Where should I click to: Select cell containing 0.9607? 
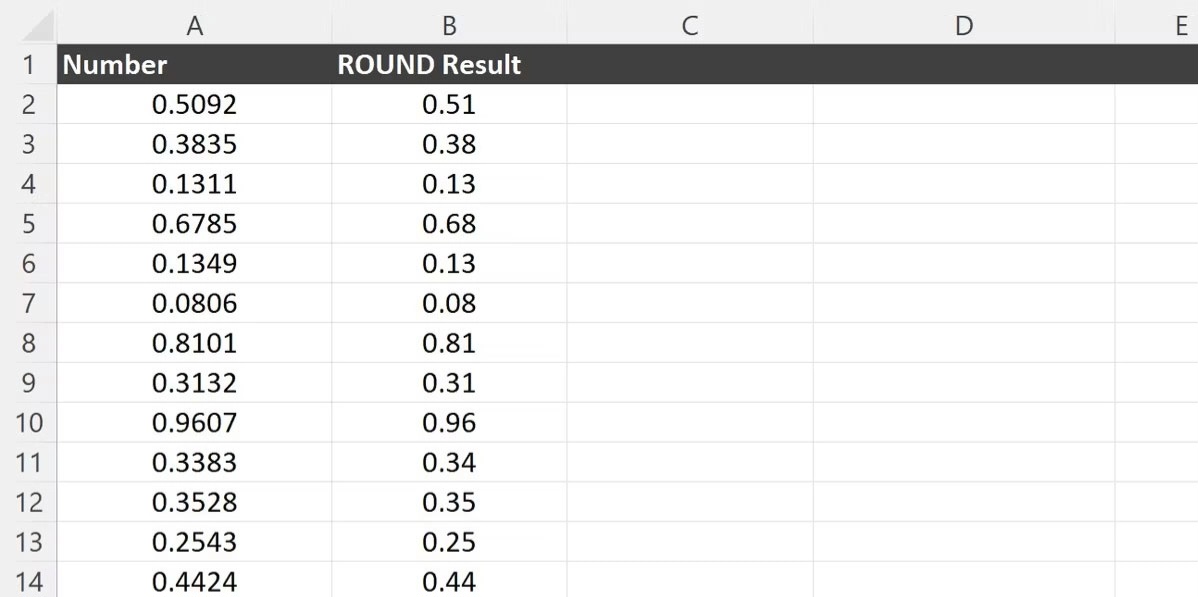tap(195, 423)
